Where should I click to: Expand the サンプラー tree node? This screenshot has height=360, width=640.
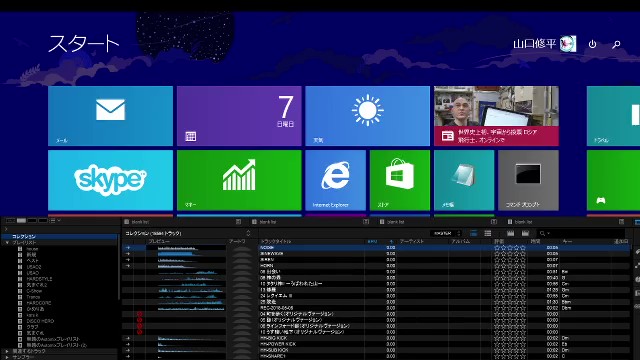coord(7,357)
